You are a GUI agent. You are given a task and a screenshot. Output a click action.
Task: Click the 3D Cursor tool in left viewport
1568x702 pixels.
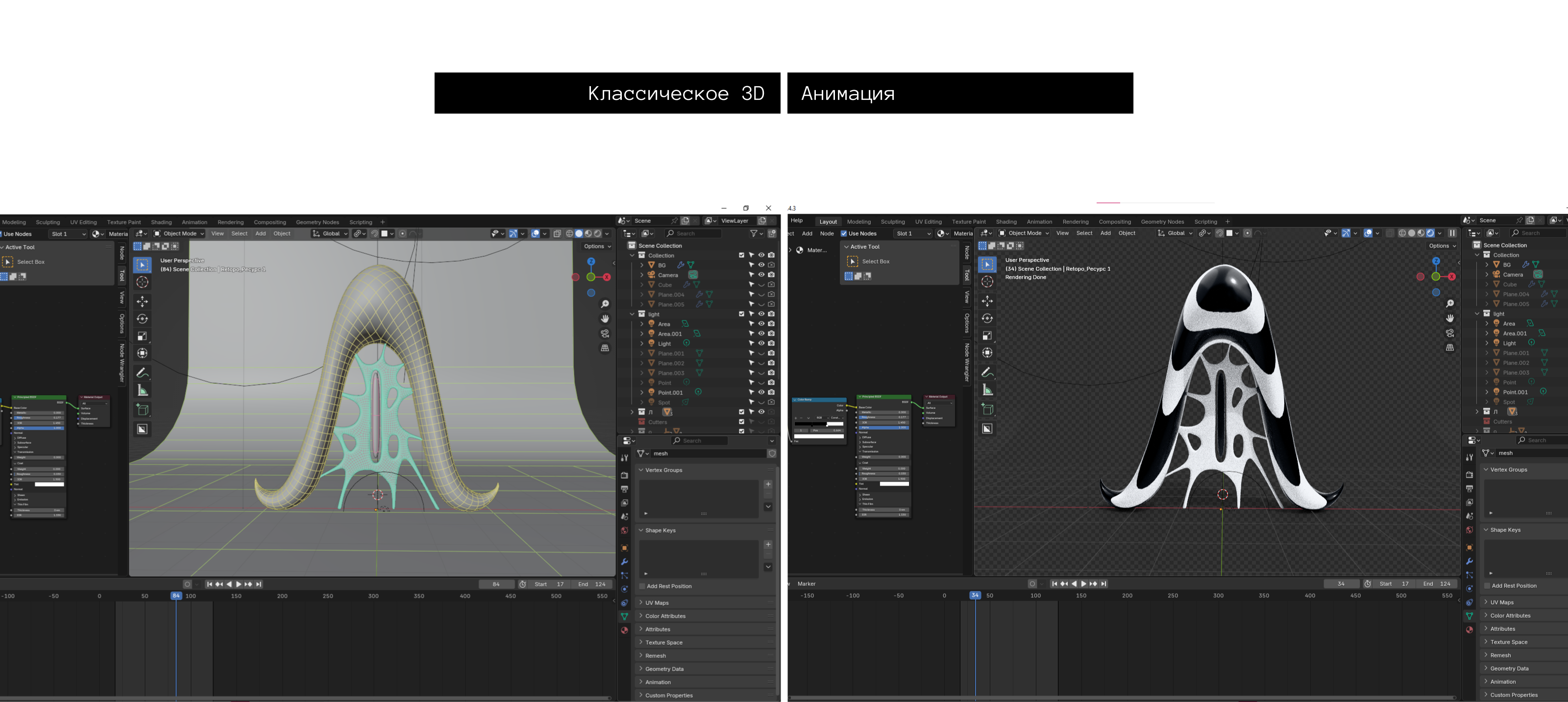pos(142,282)
